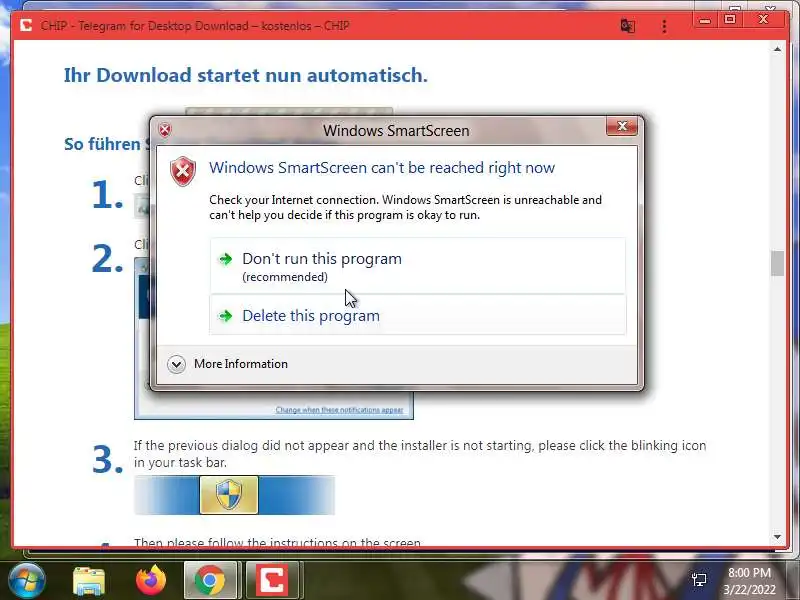The image size is (800, 600).
Task: Click page scrollbar up arrow
Action: pos(777,49)
